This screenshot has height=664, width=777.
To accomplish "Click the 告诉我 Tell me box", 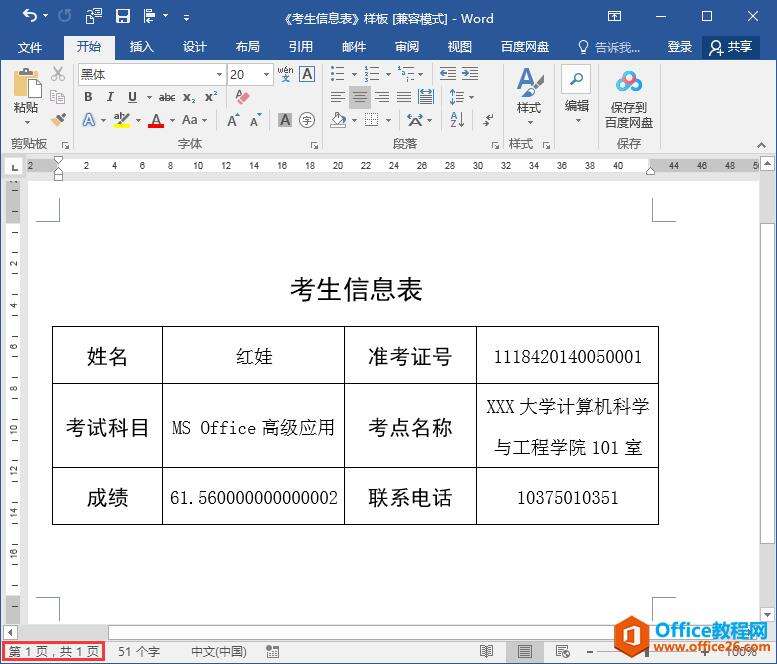I will pyautogui.click(x=609, y=47).
